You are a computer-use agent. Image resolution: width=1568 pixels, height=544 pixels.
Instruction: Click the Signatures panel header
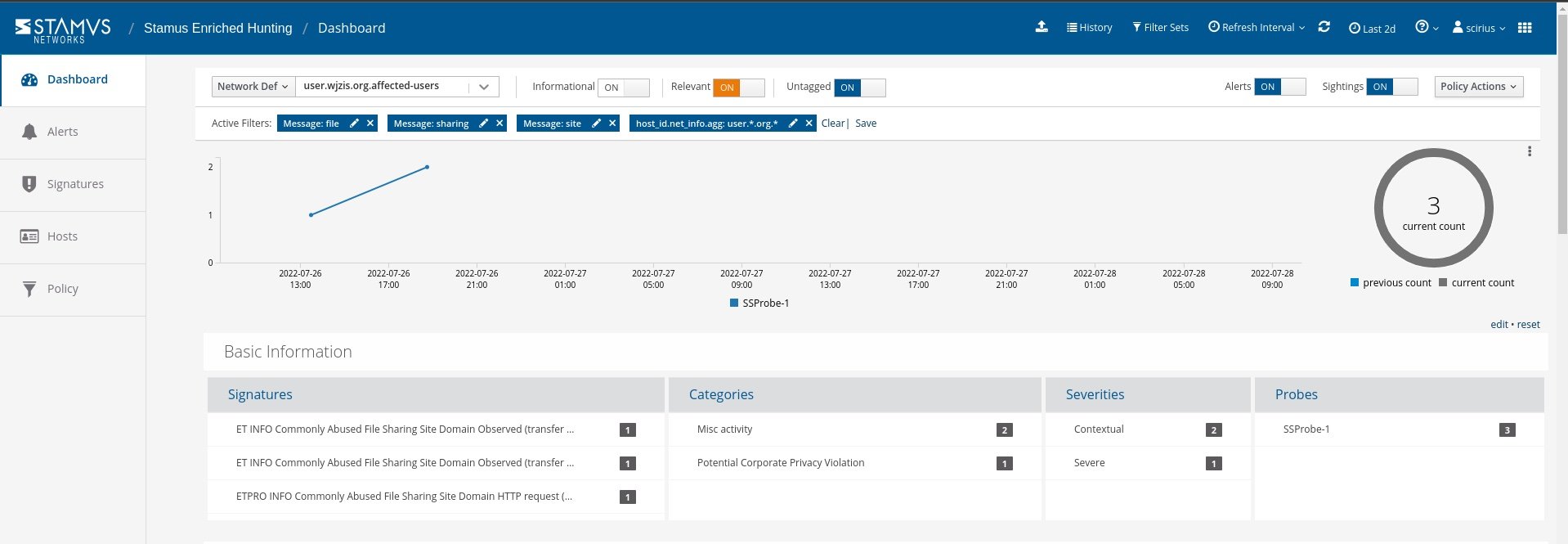coord(436,394)
